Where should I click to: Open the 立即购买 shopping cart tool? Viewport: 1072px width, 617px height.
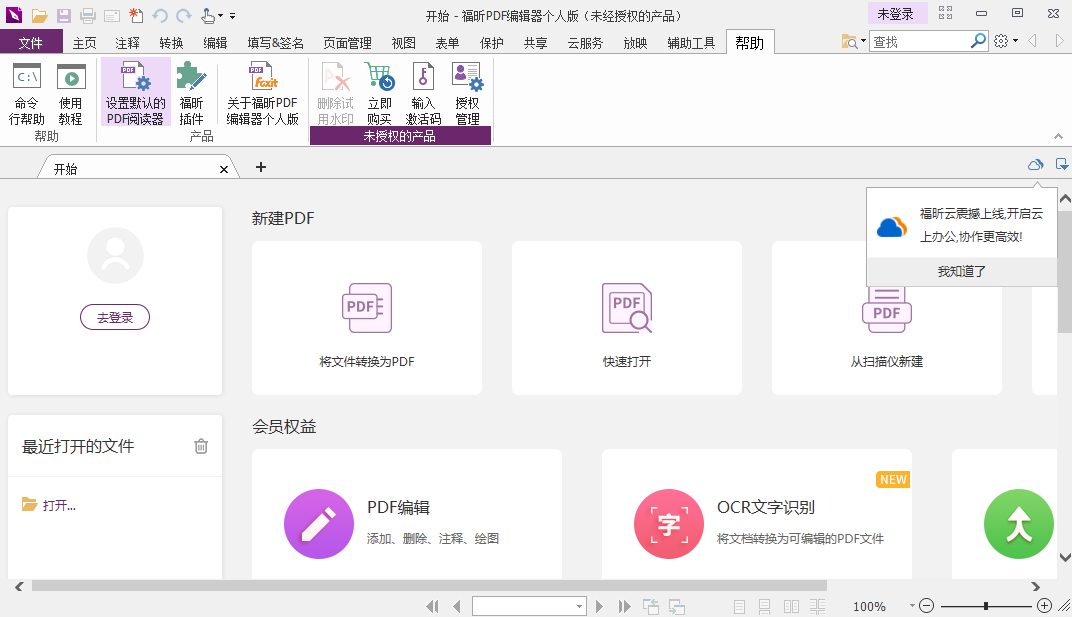[380, 95]
